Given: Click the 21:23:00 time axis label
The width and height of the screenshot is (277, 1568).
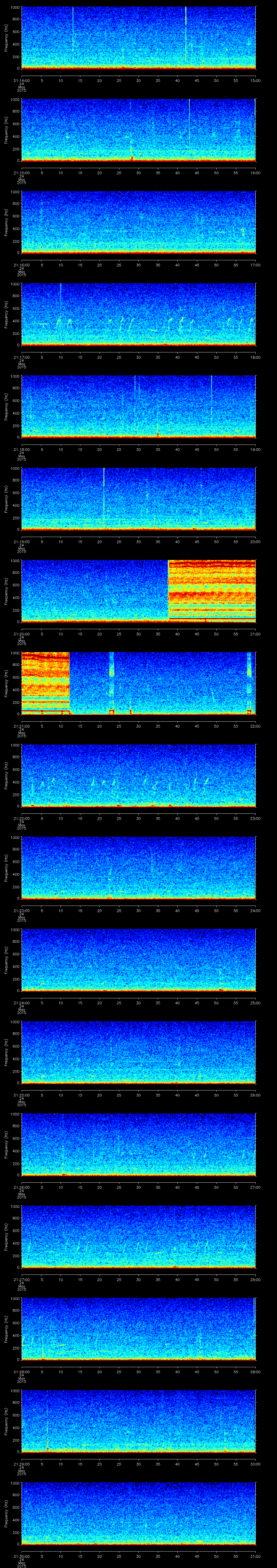Looking at the screenshot, I should [x=21, y=910].
